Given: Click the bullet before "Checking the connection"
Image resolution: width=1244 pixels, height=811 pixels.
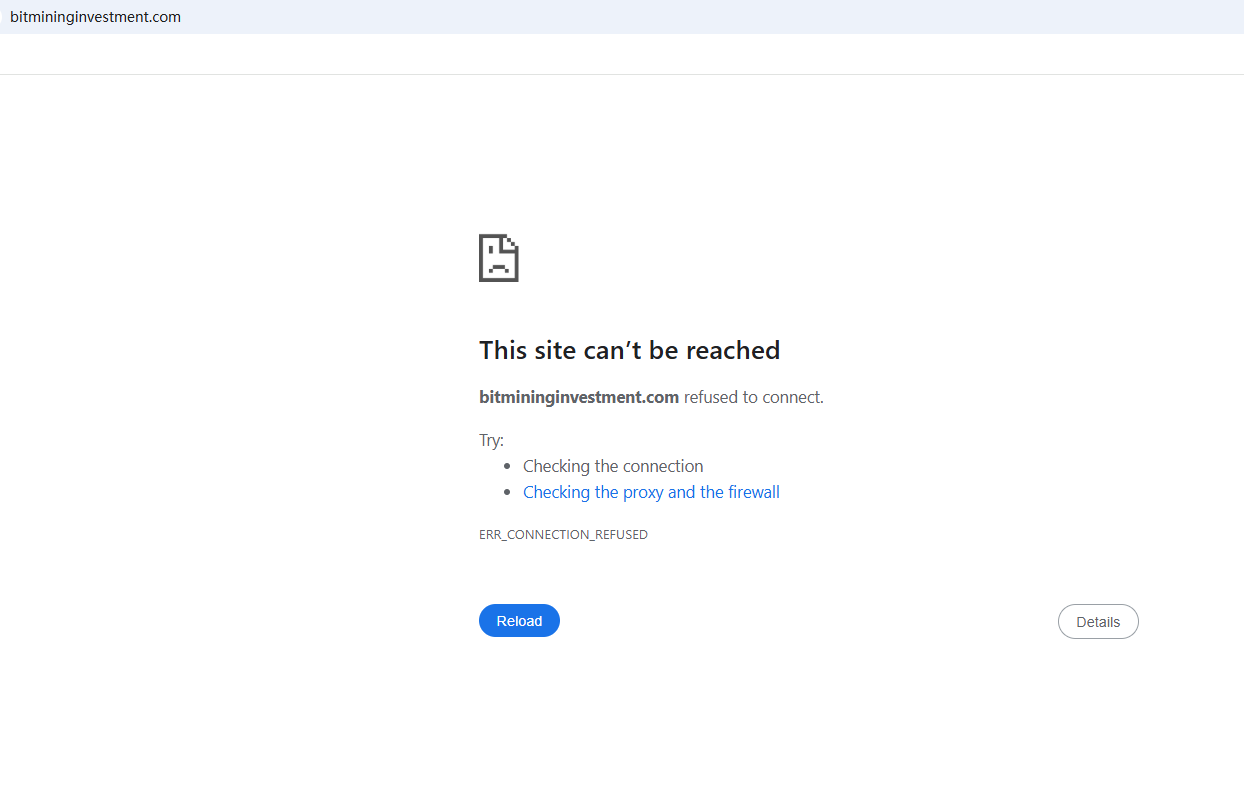Looking at the screenshot, I should tap(508, 466).
